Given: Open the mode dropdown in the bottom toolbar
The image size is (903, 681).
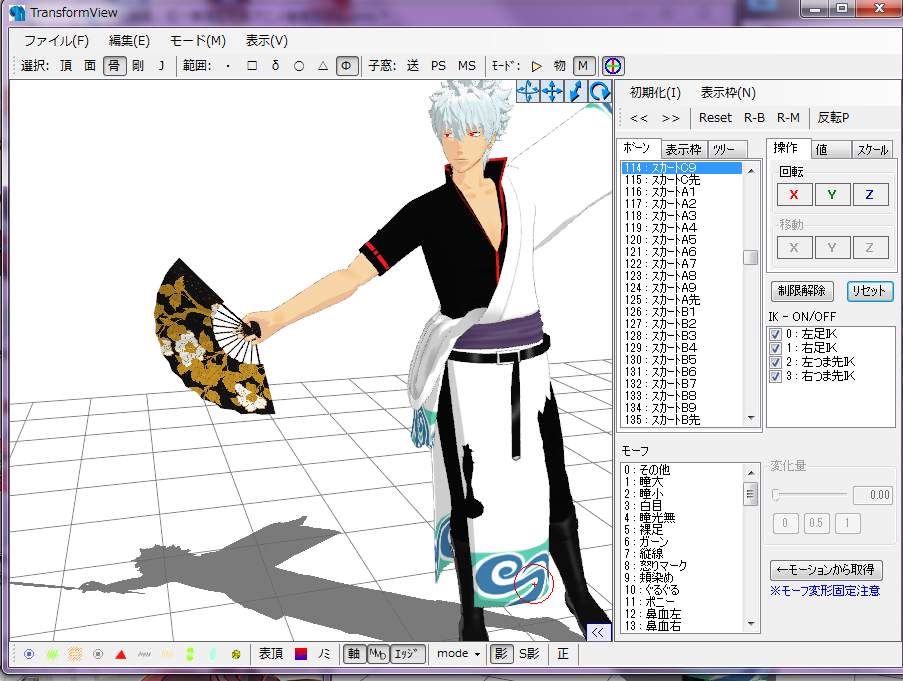Looking at the screenshot, I should point(458,654).
